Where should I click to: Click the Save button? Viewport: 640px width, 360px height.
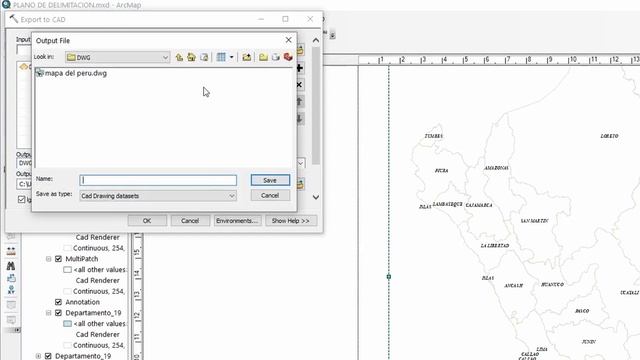click(270, 180)
